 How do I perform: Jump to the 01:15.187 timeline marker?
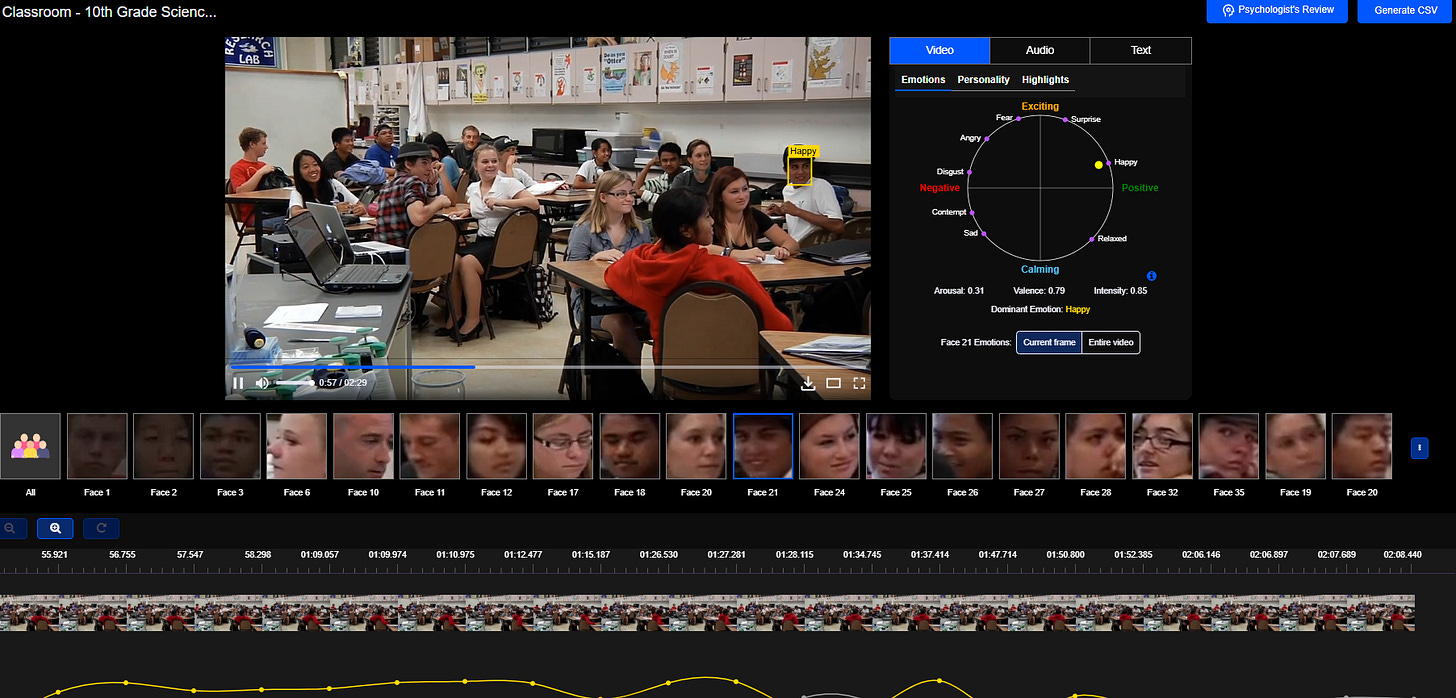pos(591,554)
